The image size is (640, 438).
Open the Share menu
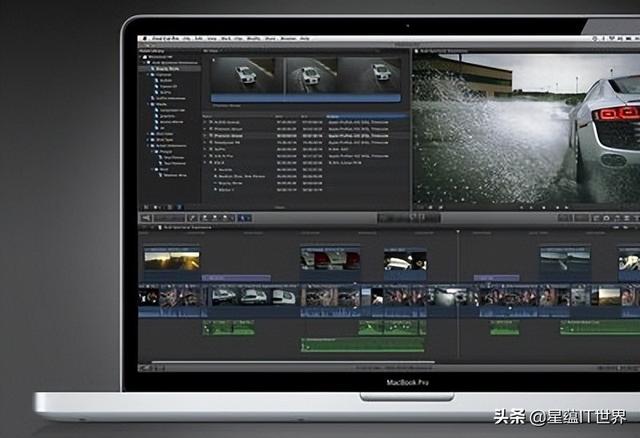(x=270, y=38)
